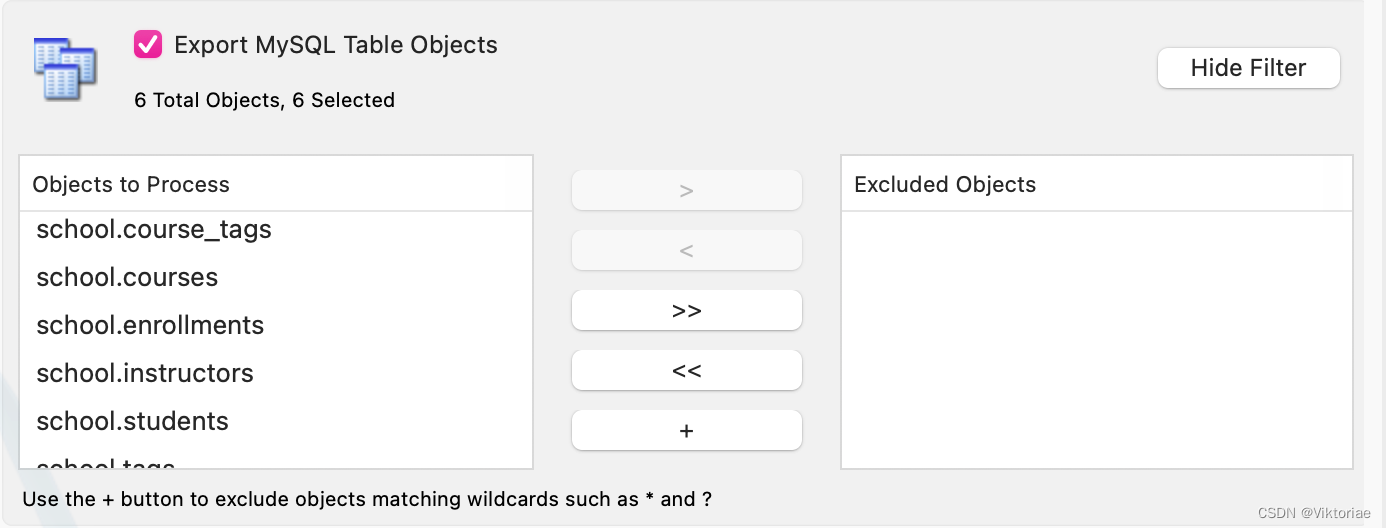This screenshot has height=528, width=1386.
Task: Select school.courses table entry
Action: pos(276,277)
